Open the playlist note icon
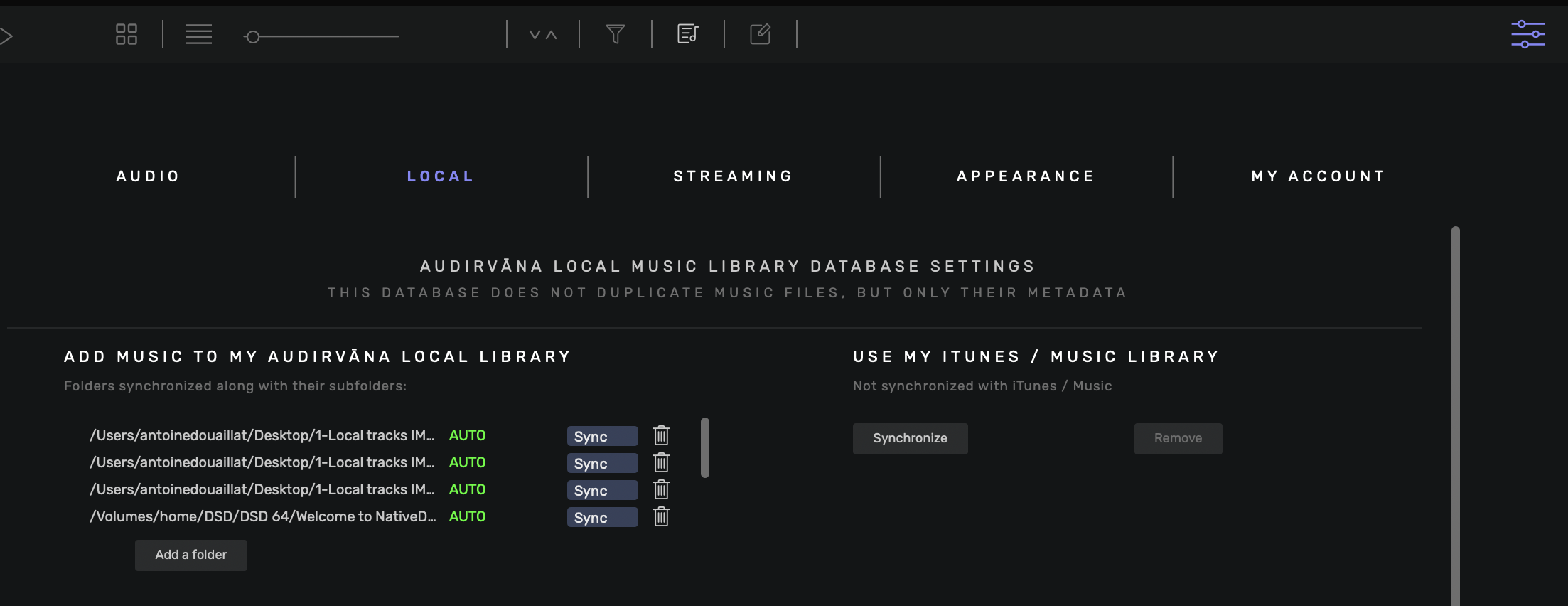This screenshot has width=1568, height=606. pyautogui.click(x=688, y=34)
